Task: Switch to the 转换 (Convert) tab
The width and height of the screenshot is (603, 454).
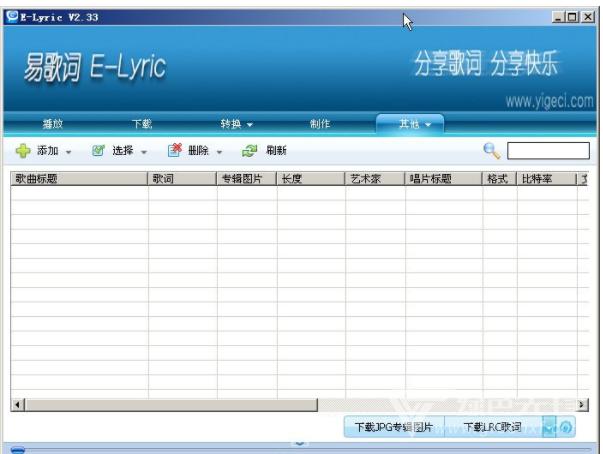Action: tap(231, 124)
